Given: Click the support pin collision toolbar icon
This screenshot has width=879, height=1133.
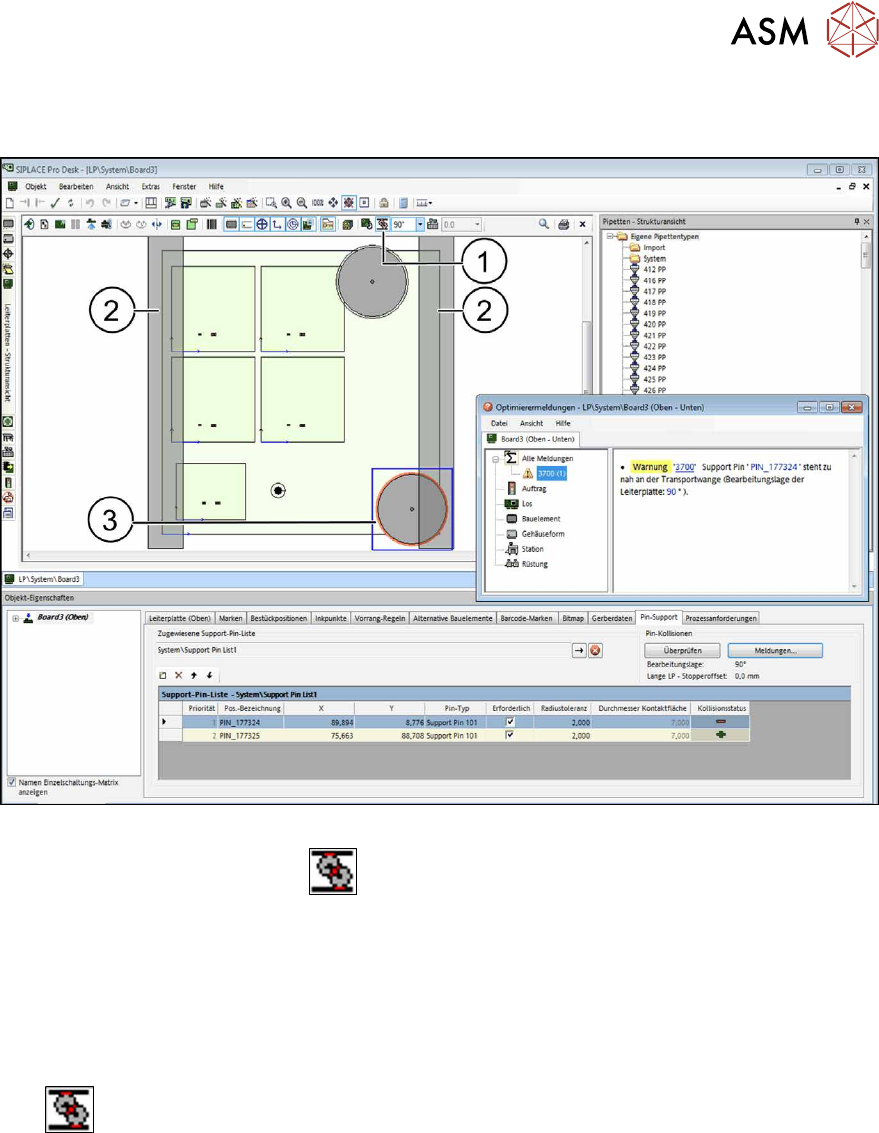Looking at the screenshot, I should tap(382, 225).
